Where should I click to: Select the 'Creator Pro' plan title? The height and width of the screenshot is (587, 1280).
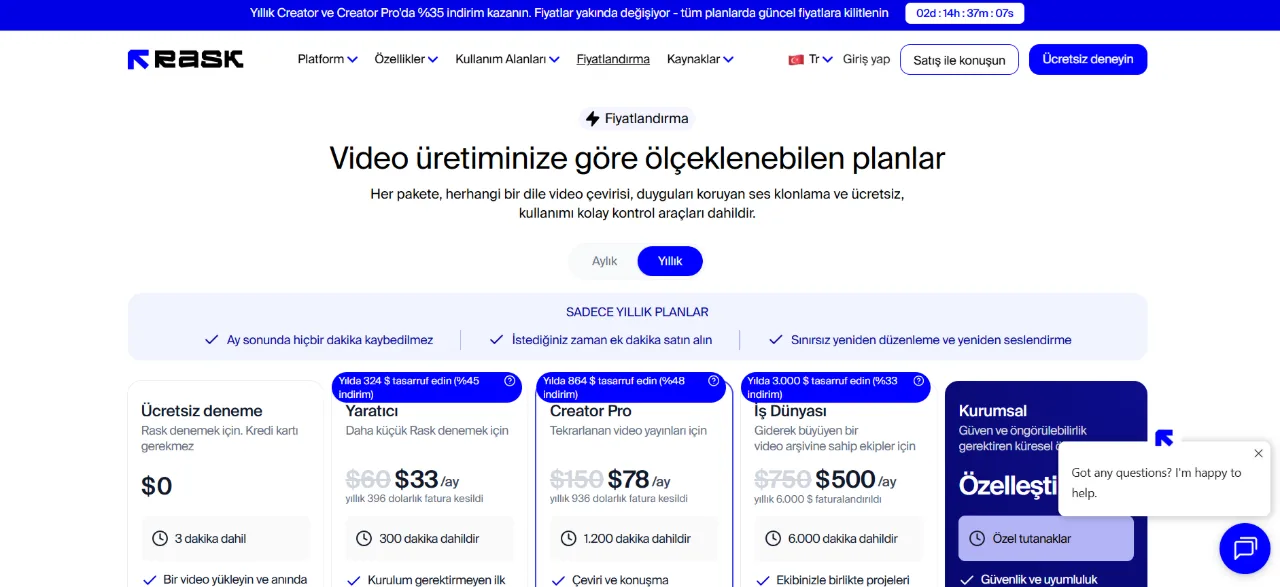click(x=591, y=411)
